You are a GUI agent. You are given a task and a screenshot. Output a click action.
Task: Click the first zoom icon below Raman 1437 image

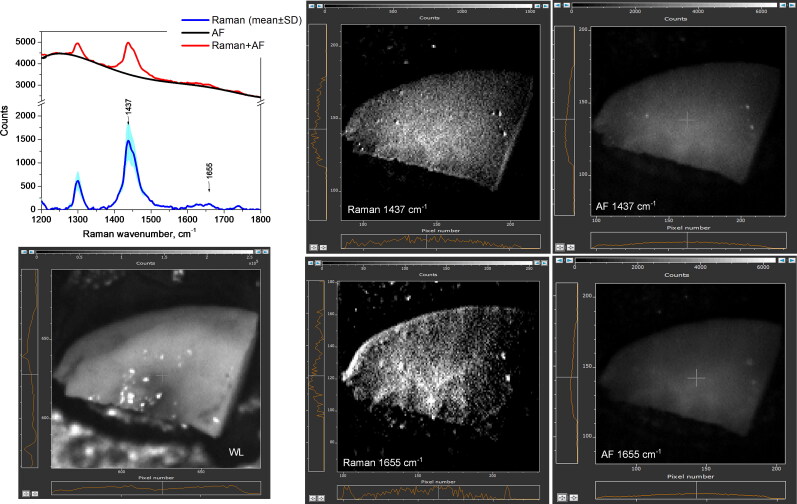313,247
